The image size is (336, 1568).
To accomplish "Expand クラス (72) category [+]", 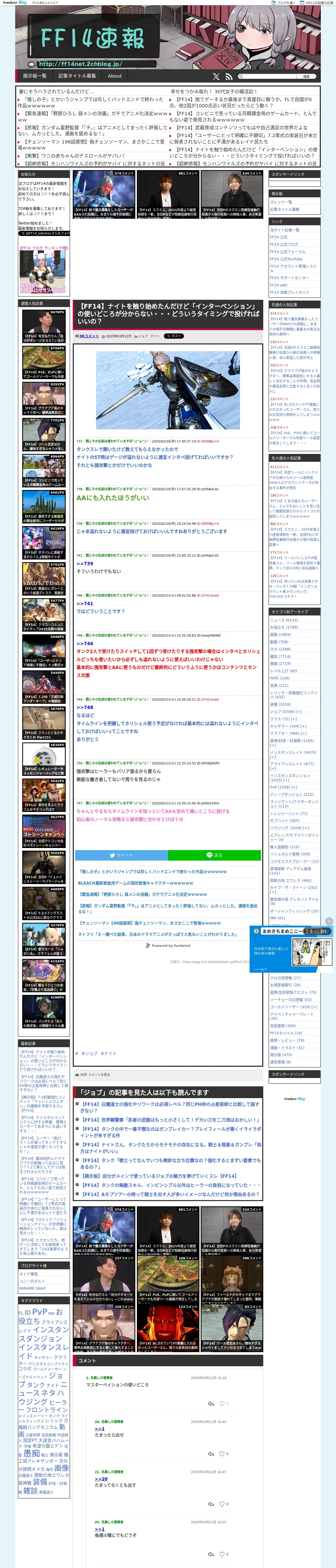I will click(x=294, y=719).
